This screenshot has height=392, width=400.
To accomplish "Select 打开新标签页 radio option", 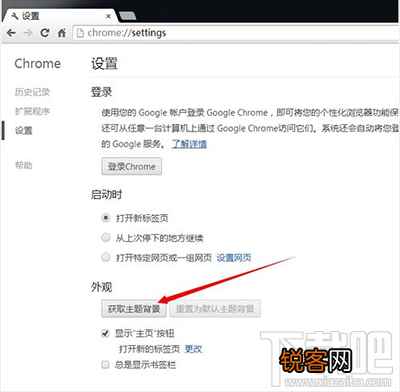I will click(106, 218).
